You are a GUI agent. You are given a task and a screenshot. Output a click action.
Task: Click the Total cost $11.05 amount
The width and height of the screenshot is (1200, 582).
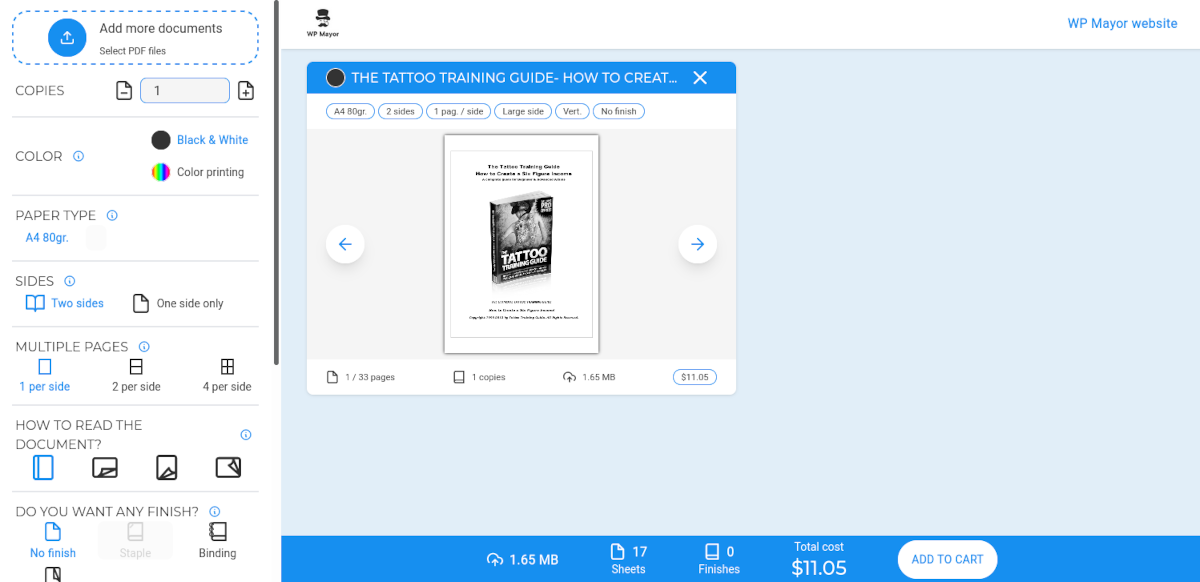click(819, 568)
